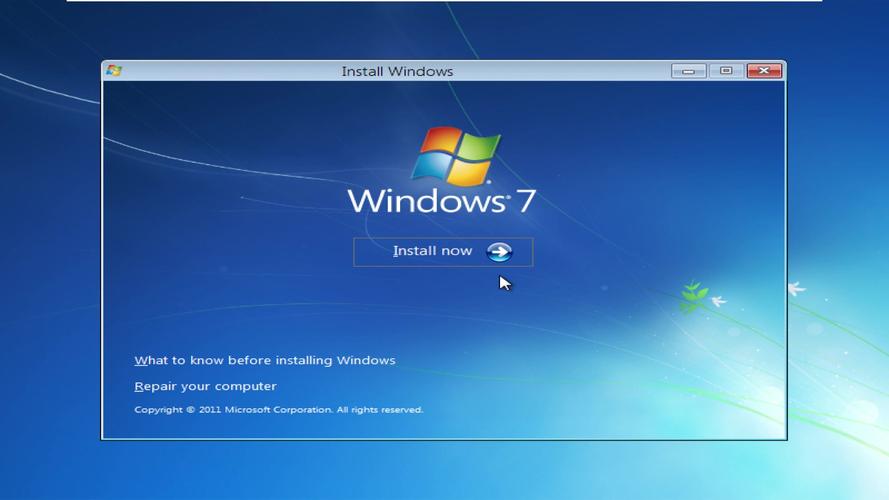Click the Microsoft copyright notice text

(278, 410)
